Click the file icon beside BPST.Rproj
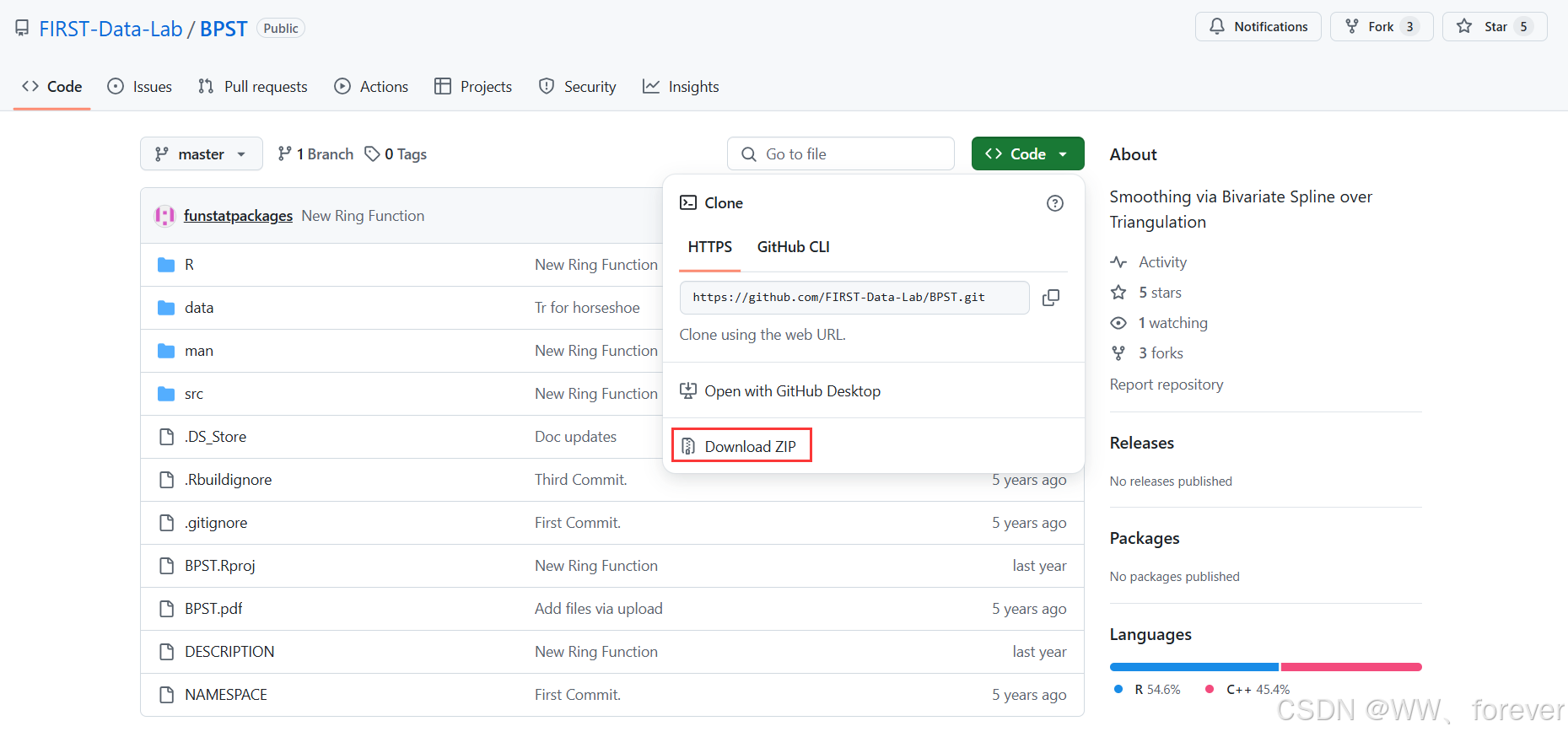This screenshot has height=737, width=1568. (x=166, y=566)
